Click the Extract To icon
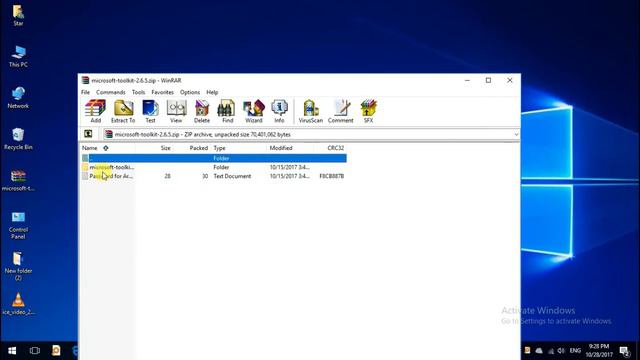This screenshot has height=360, width=640. [x=123, y=111]
